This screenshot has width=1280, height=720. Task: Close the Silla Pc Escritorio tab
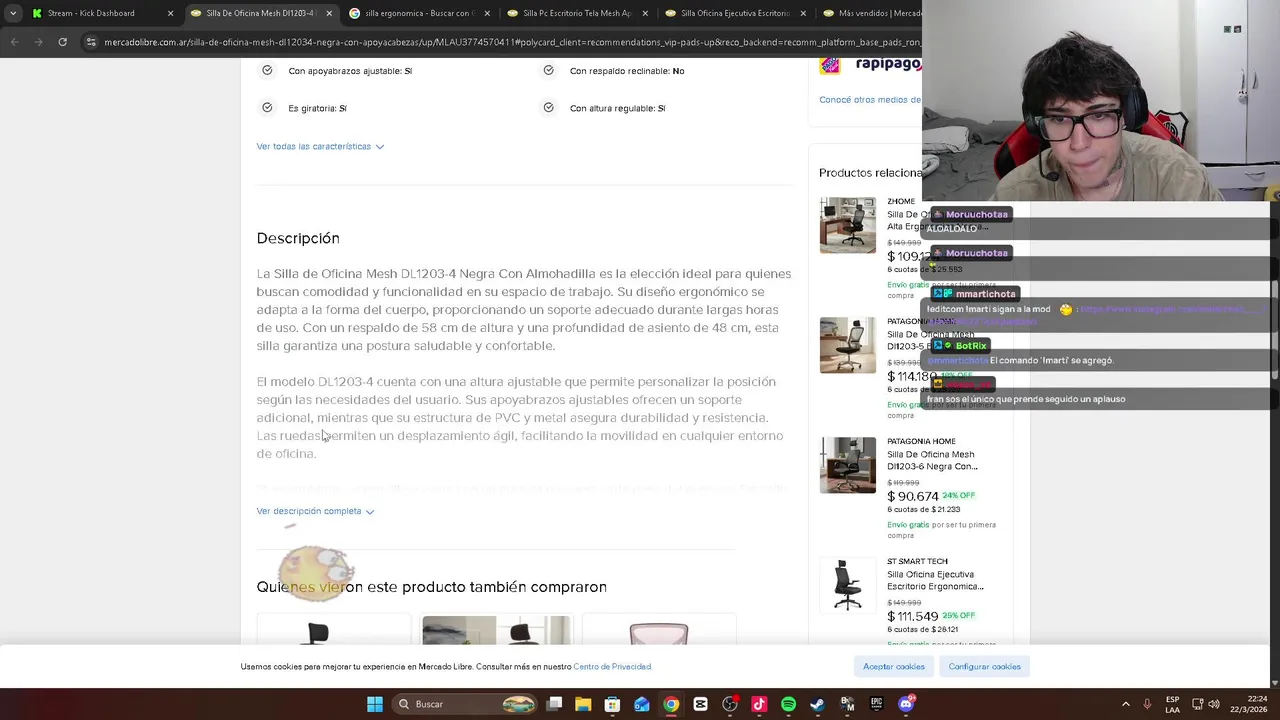click(x=645, y=13)
